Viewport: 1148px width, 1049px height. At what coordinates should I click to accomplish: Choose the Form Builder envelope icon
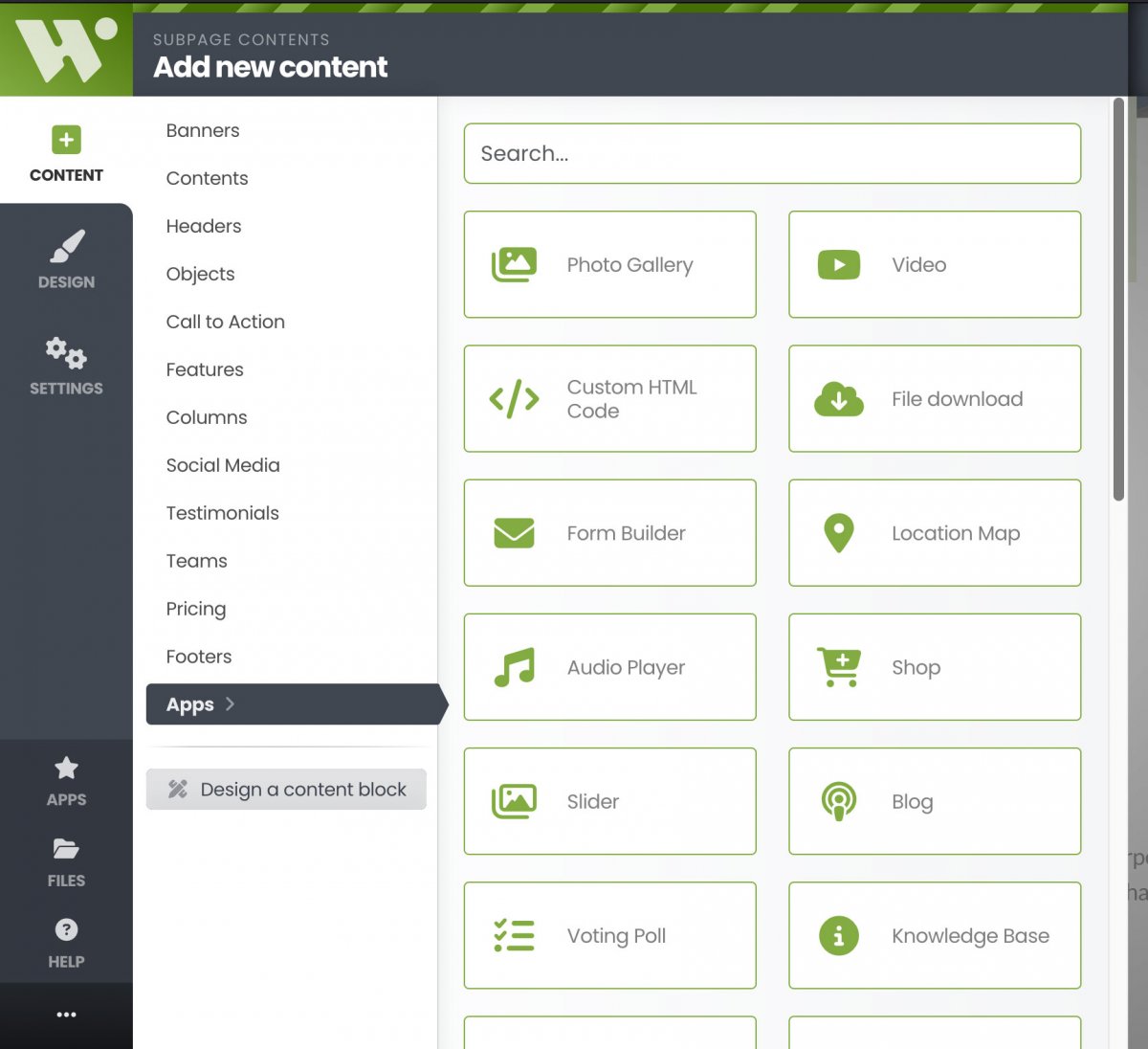click(514, 533)
